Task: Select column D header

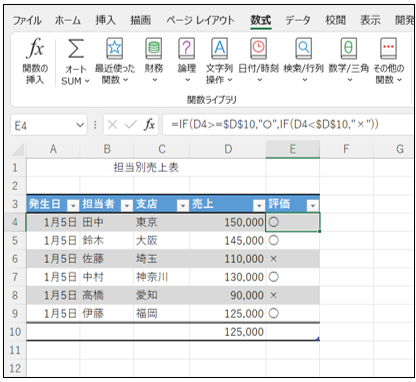Action: [228, 149]
